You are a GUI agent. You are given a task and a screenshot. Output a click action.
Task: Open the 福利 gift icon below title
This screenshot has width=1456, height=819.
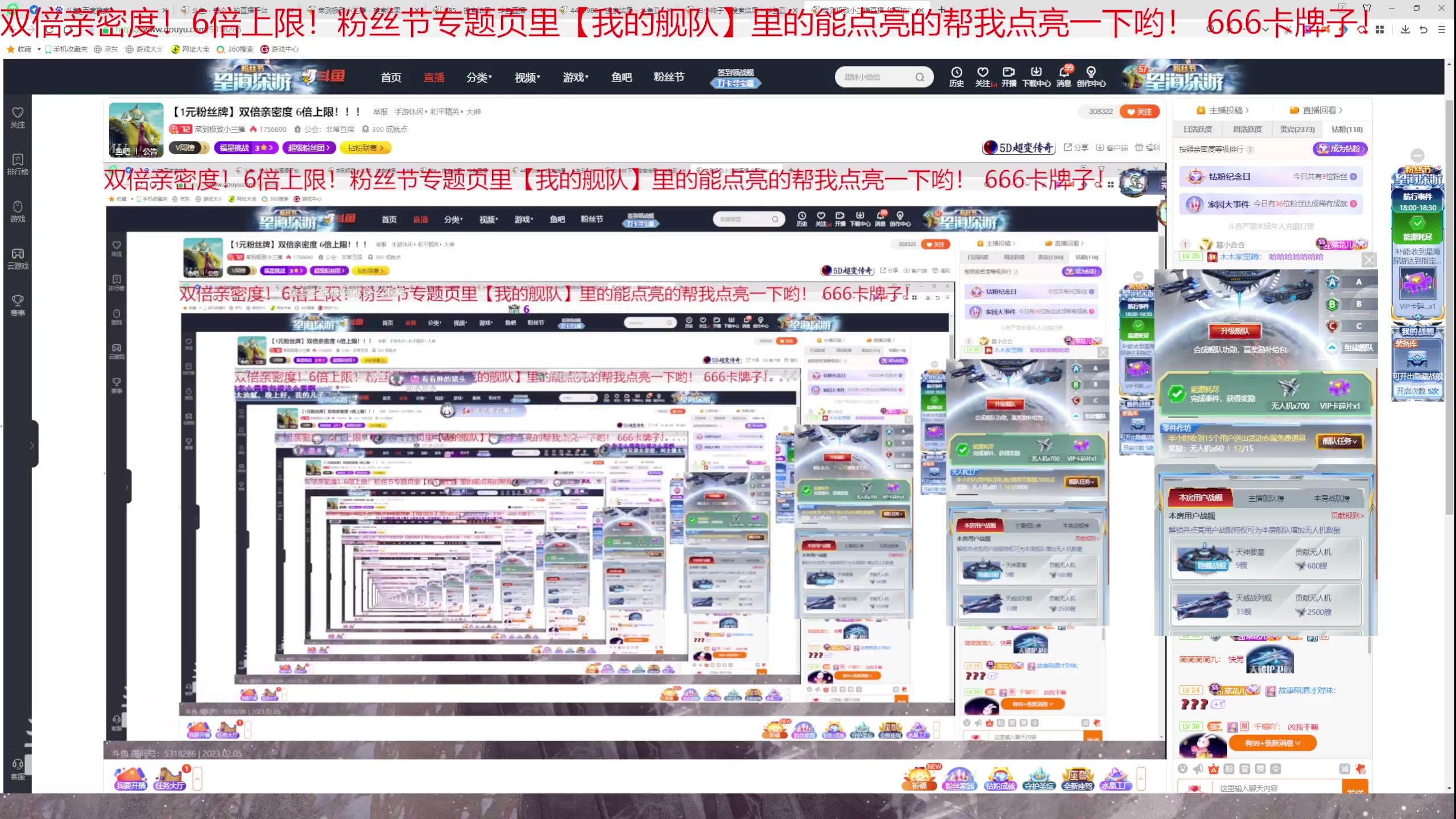click(1147, 147)
